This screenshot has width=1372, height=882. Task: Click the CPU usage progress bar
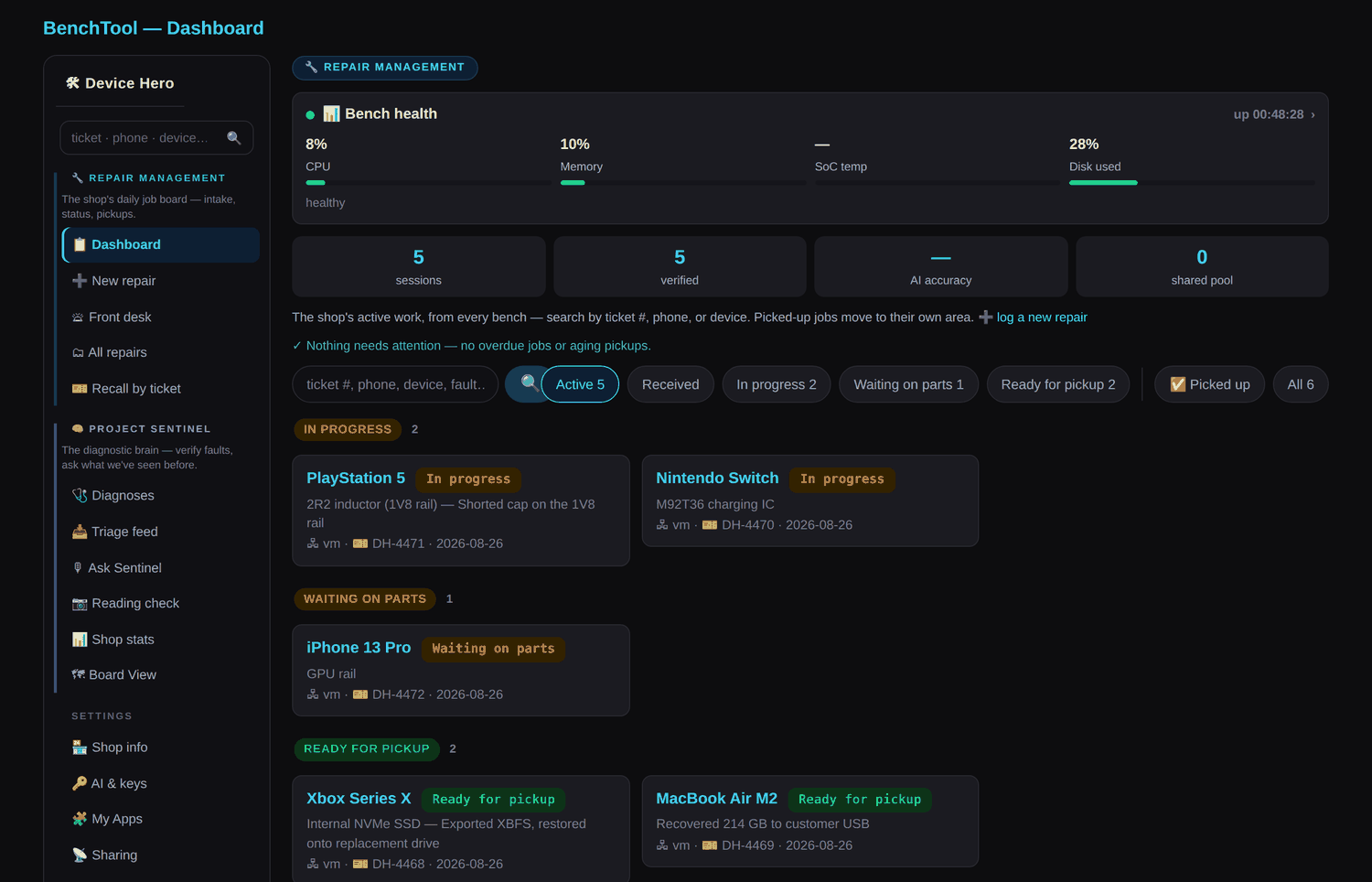(x=428, y=182)
